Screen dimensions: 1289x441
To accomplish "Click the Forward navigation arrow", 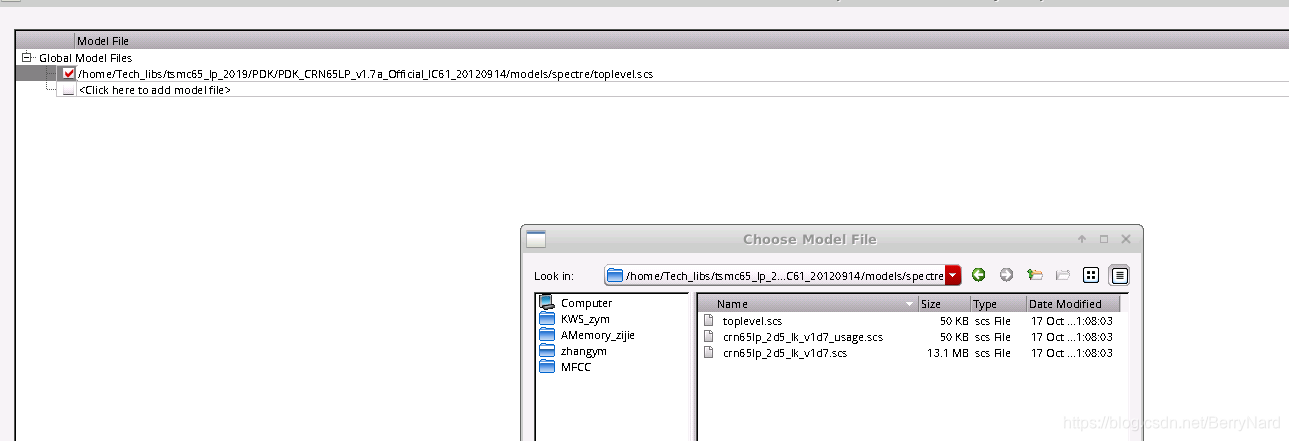I will point(1006,275).
